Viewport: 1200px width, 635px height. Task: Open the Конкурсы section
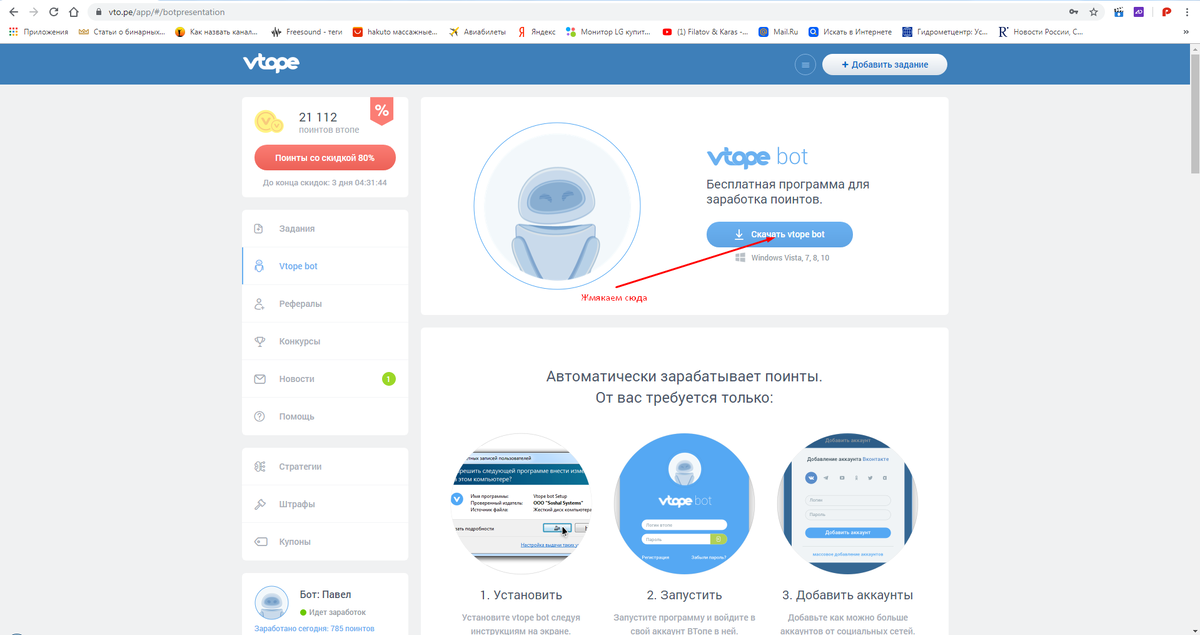coord(325,341)
